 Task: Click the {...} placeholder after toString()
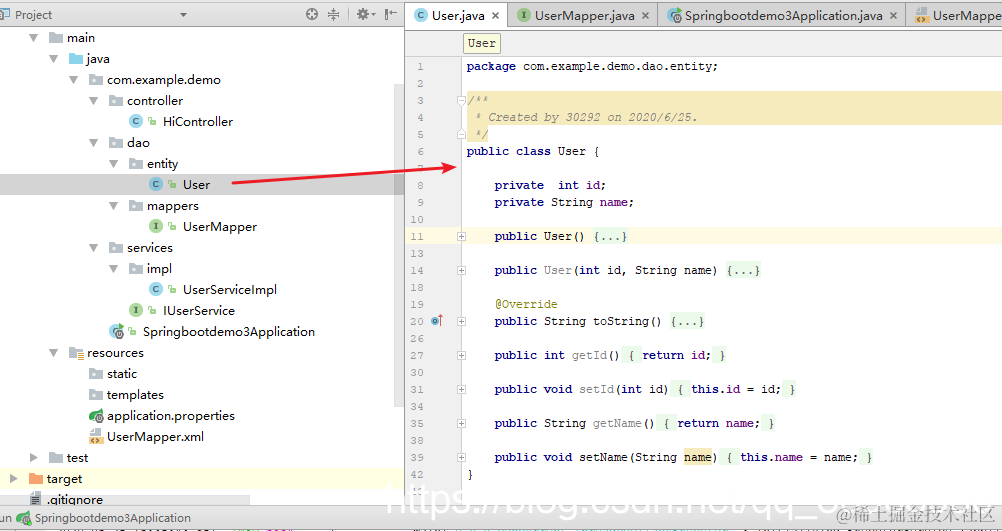point(687,321)
